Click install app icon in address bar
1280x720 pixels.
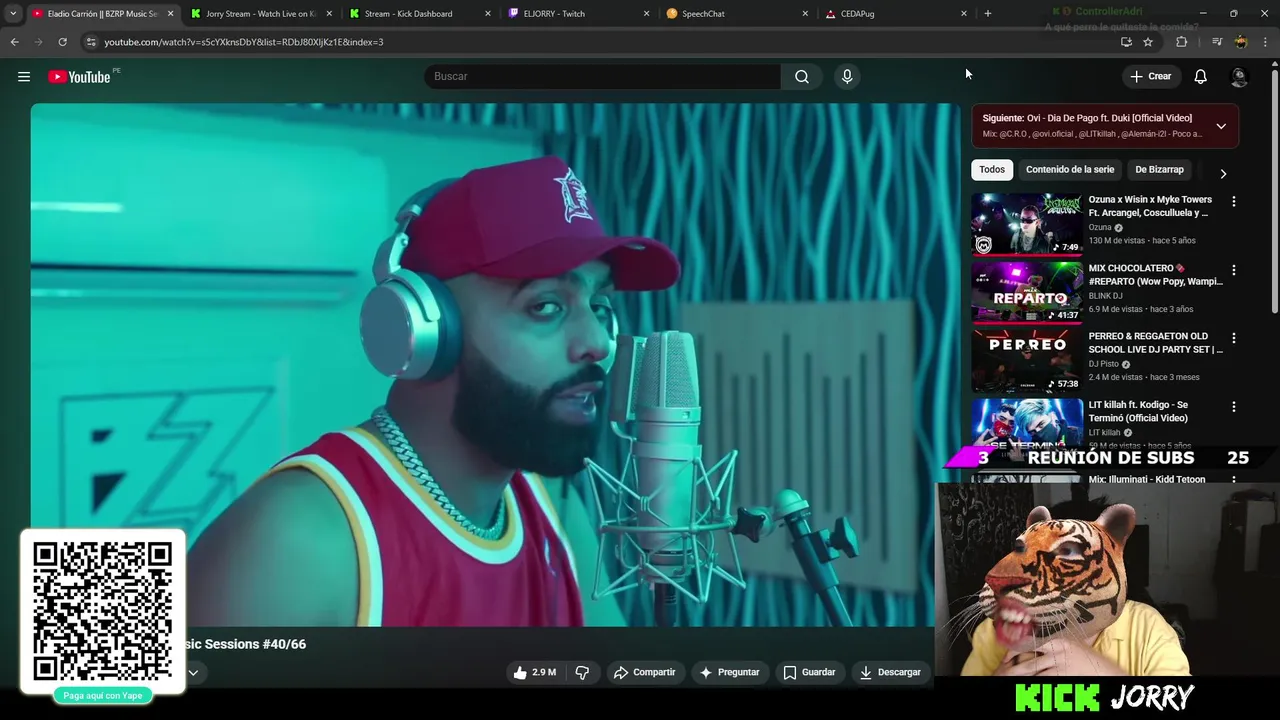point(1126,42)
